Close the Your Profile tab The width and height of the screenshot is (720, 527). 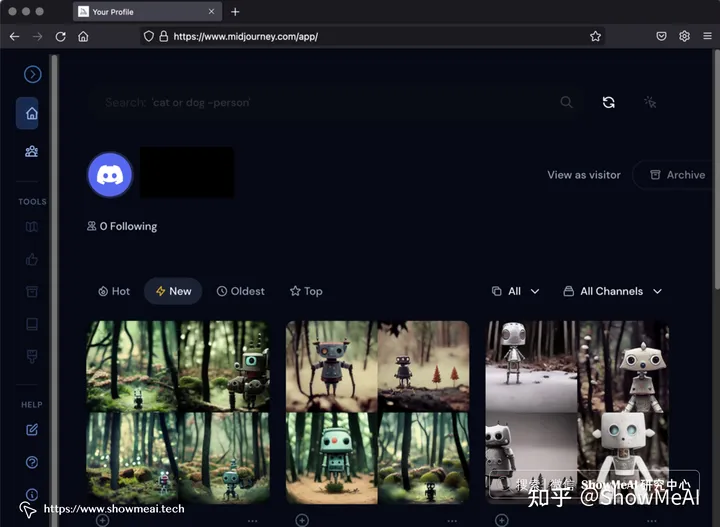[211, 11]
